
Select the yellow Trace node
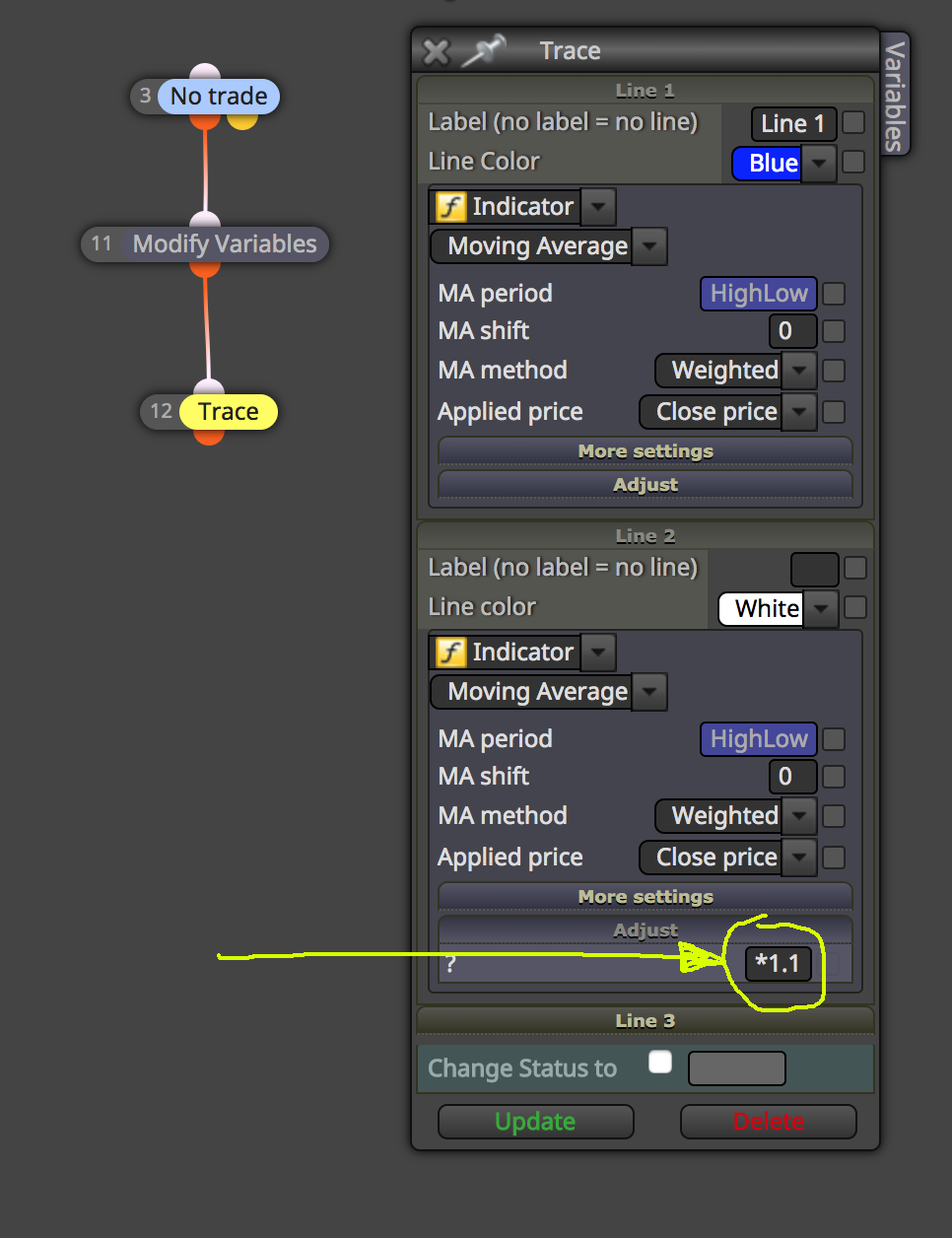click(229, 412)
